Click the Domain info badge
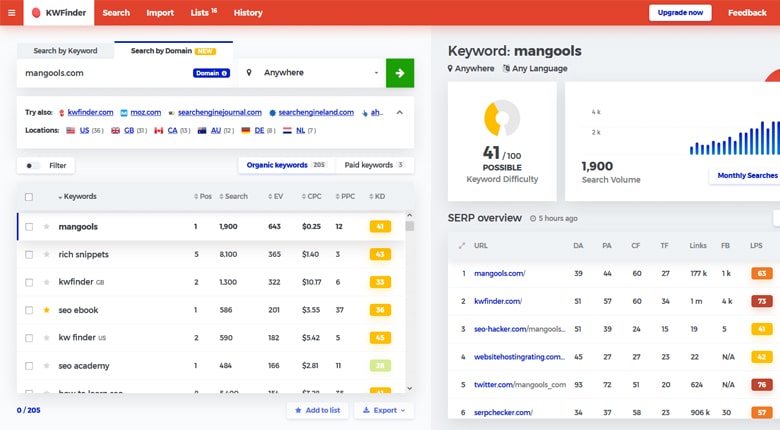 (x=211, y=73)
